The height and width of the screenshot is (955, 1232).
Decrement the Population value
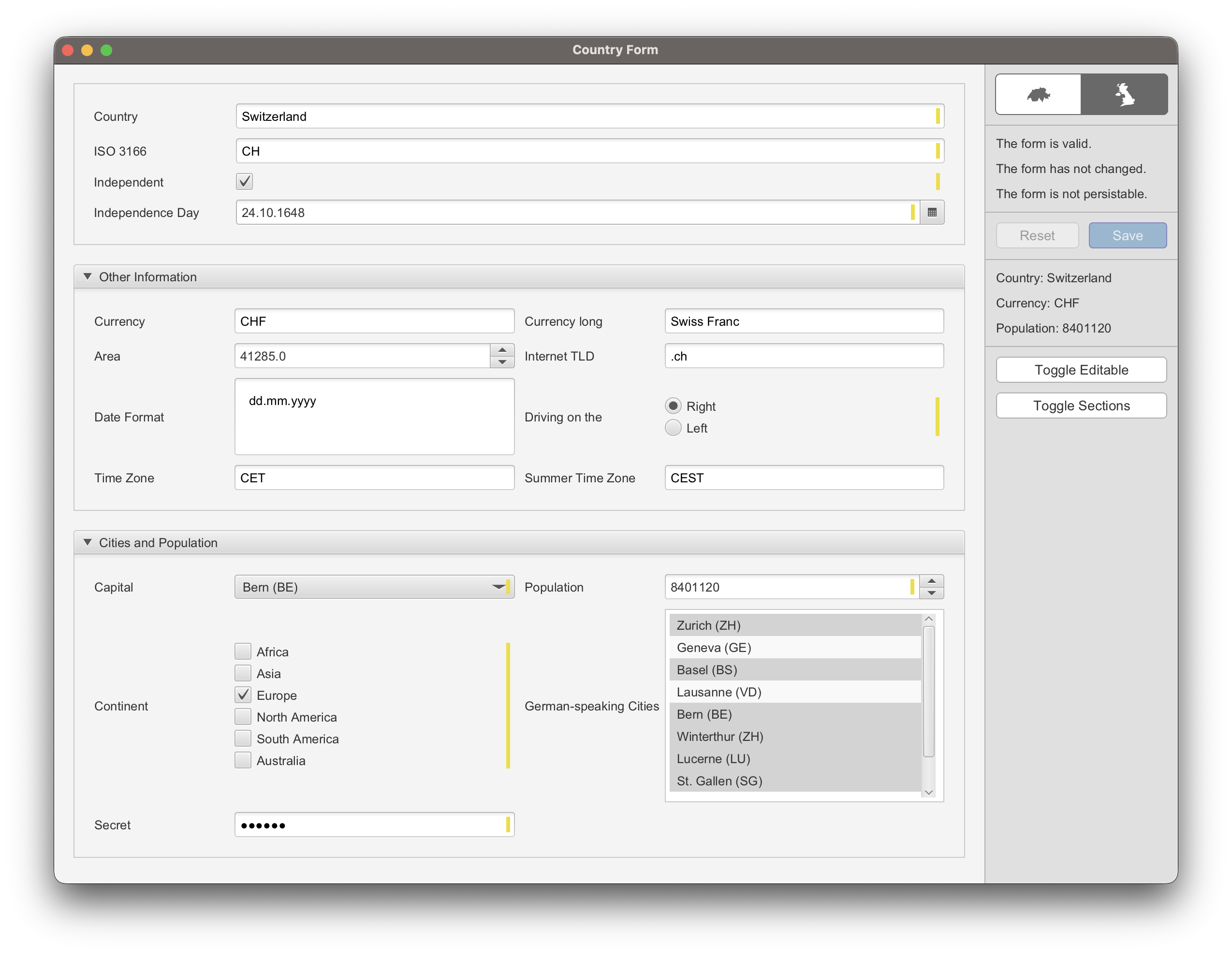click(x=931, y=593)
